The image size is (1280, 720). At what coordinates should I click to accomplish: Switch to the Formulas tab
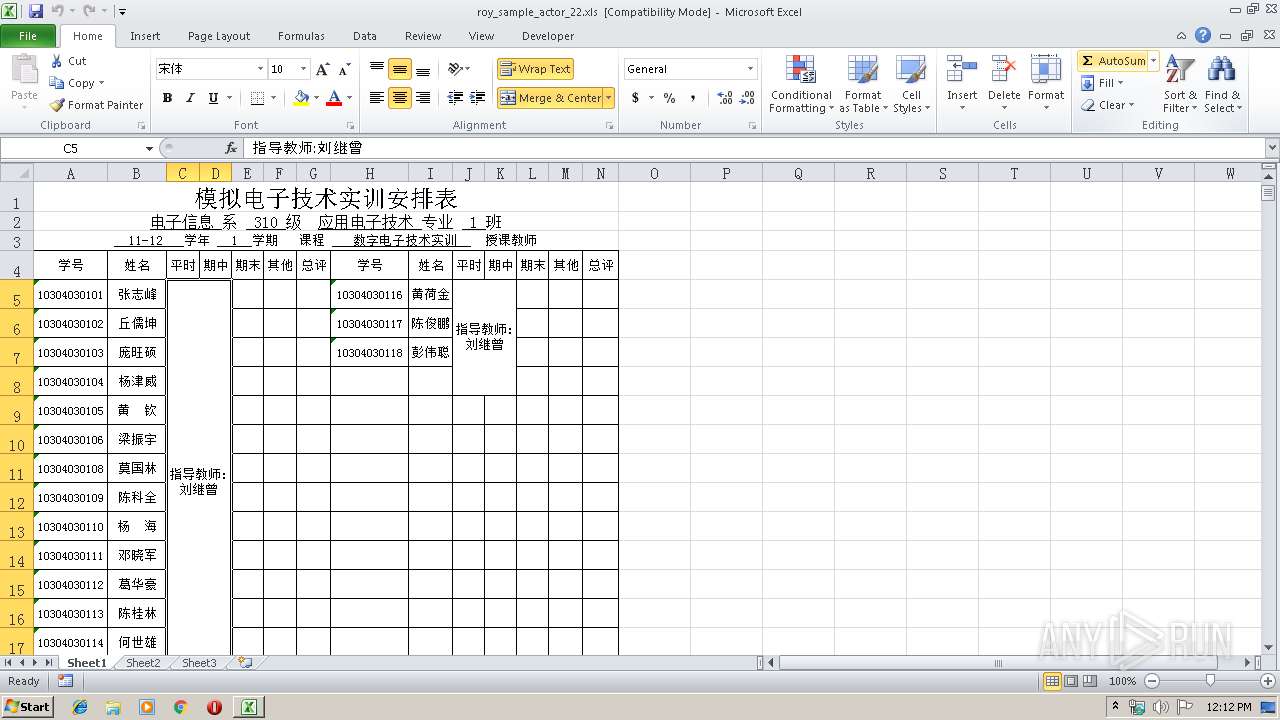click(301, 36)
